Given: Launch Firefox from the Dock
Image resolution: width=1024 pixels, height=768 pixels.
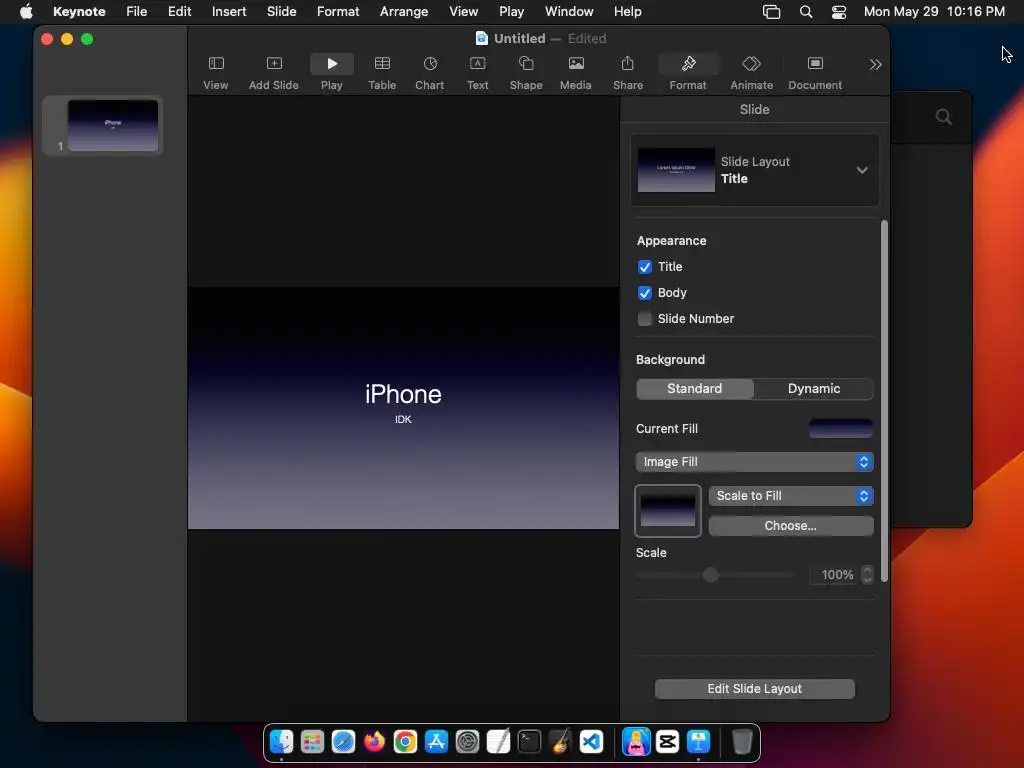Looking at the screenshot, I should pyautogui.click(x=374, y=742).
